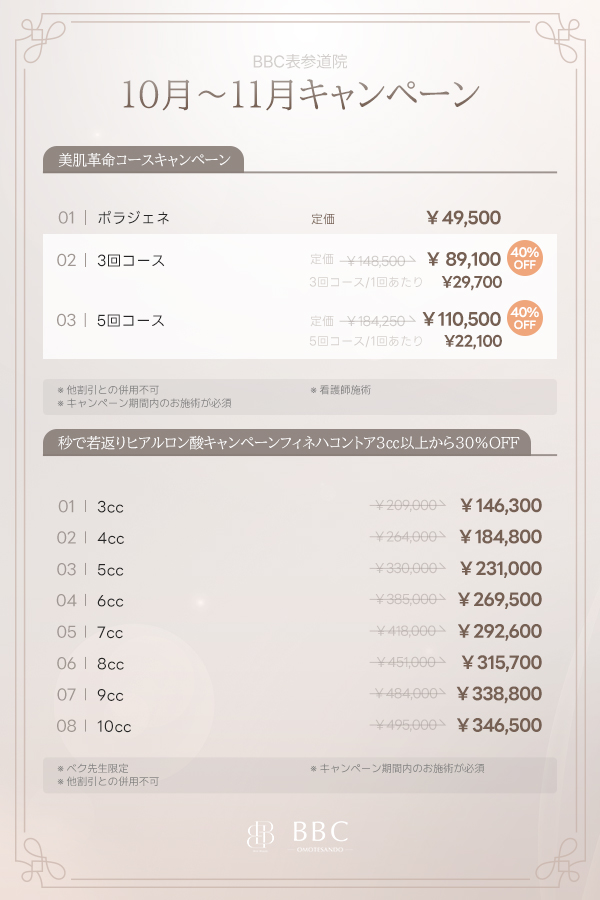Screen dimensions: 600x900
Task: Click the ¥231,000 price for 5cc
Action: [500, 569]
